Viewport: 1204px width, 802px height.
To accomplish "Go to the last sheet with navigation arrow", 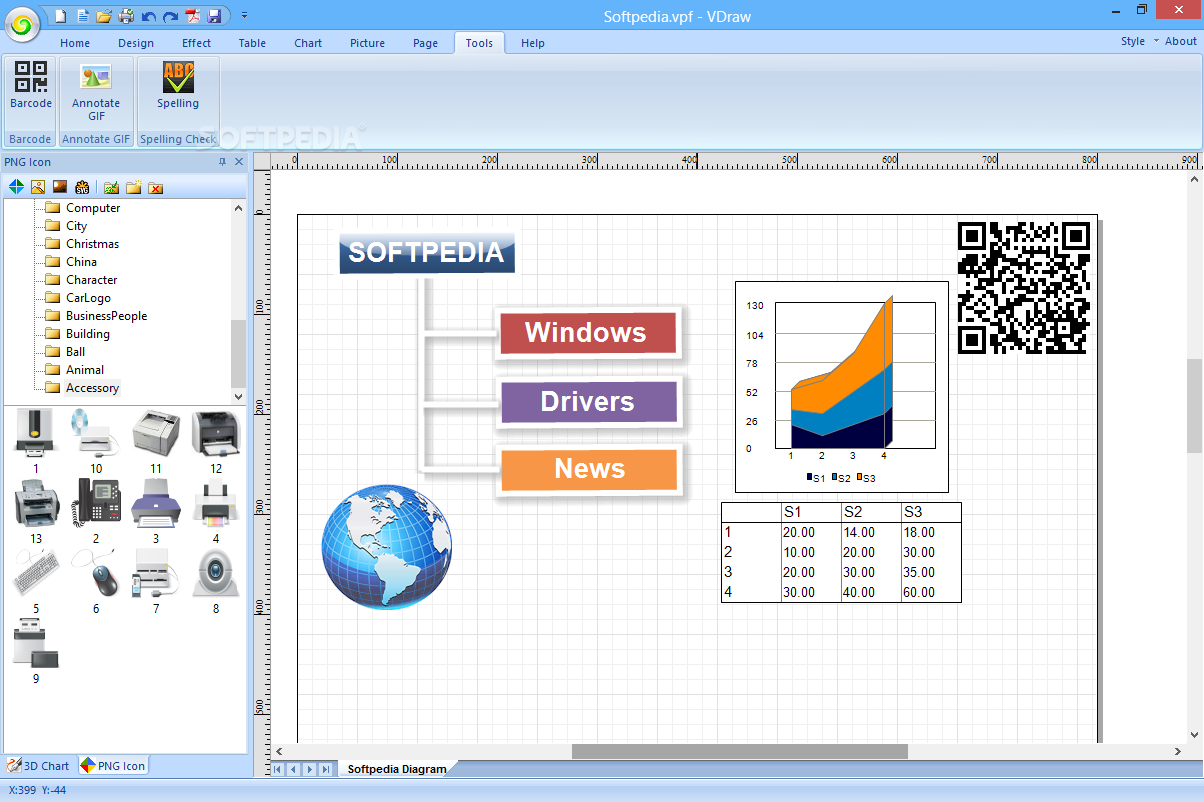I will point(326,769).
